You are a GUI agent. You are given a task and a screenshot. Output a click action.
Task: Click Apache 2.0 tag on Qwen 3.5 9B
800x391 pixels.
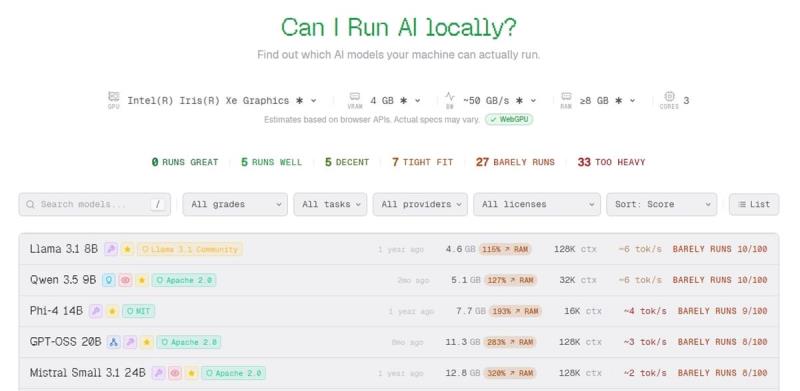[184, 280]
